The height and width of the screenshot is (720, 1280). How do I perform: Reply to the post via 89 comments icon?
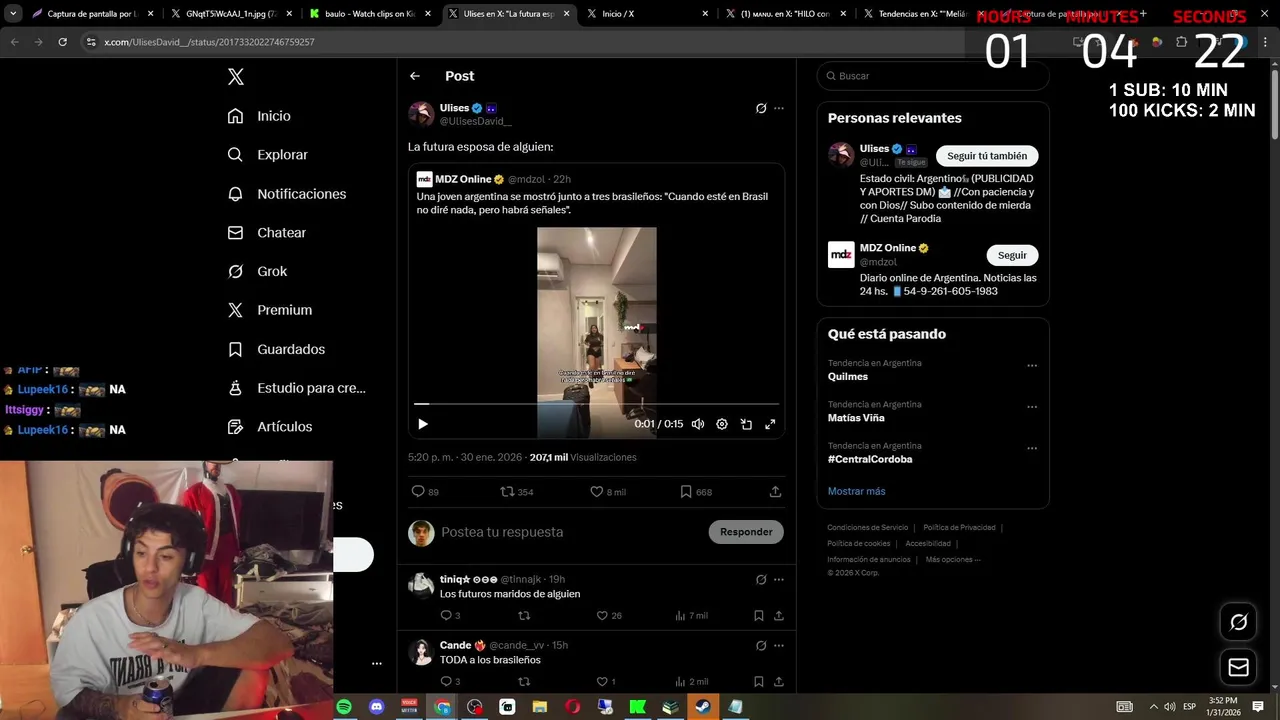[x=425, y=492]
